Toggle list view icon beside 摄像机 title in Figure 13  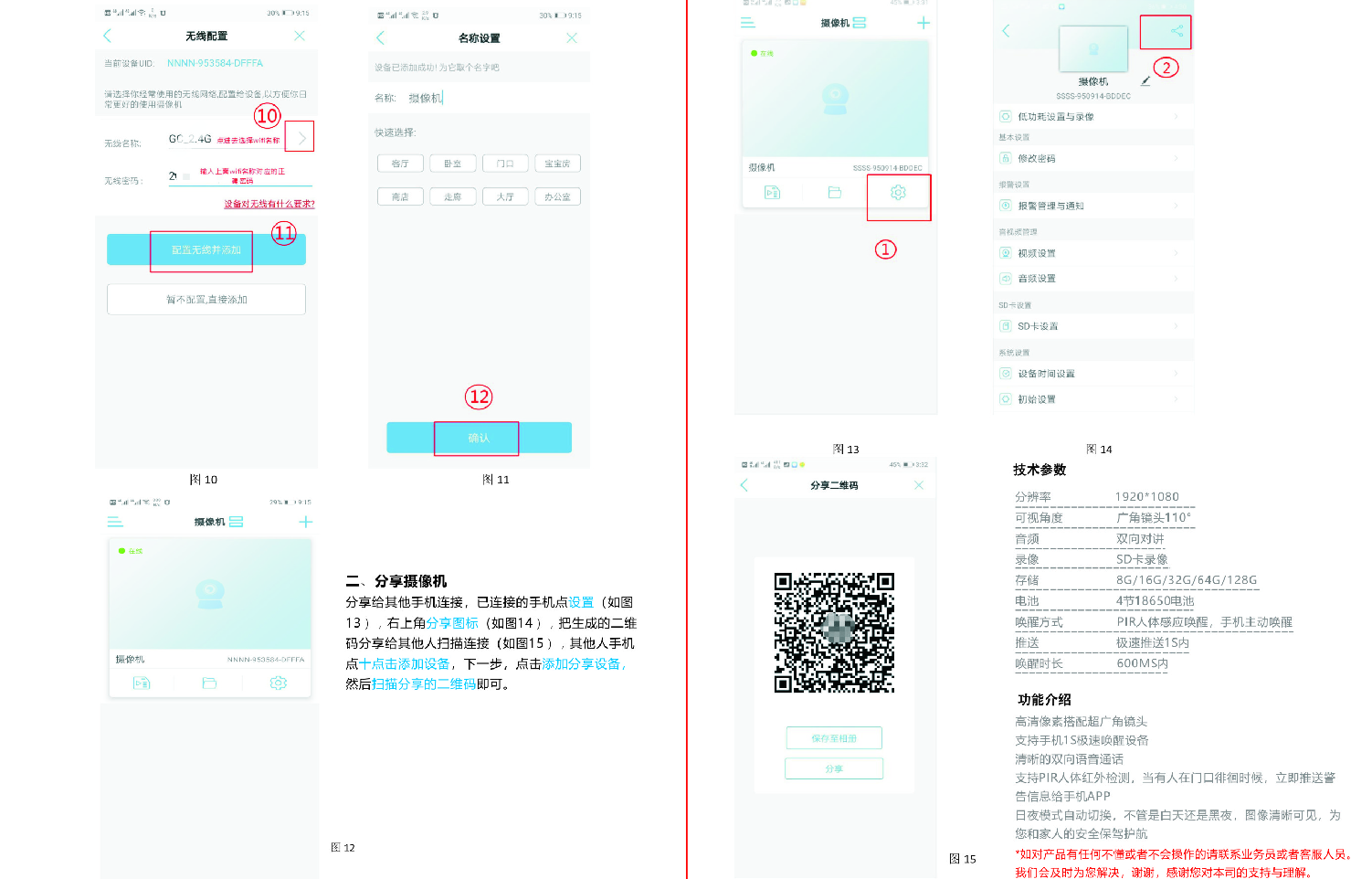coord(860,23)
